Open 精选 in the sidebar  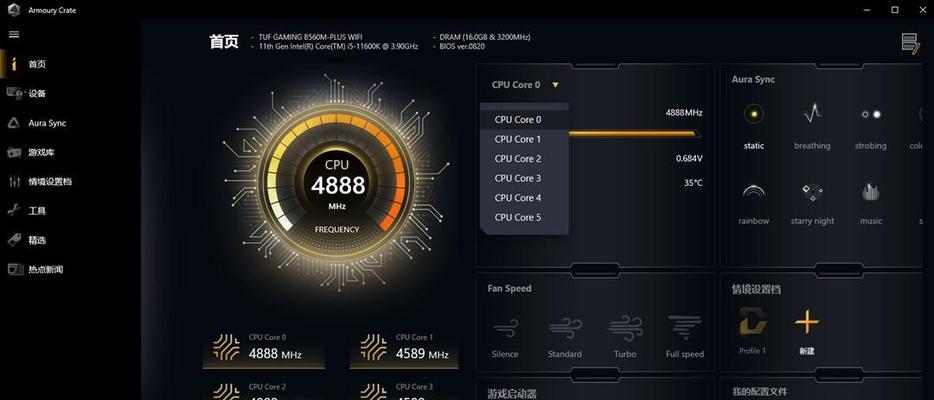[x=36, y=240]
